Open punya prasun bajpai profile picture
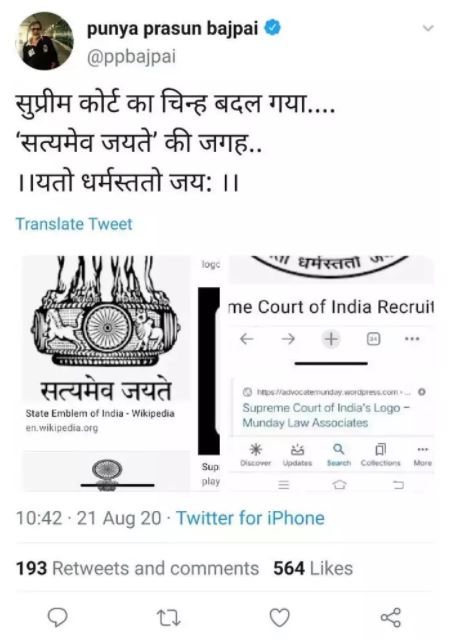This screenshot has width=452, height=640. tap(45, 41)
